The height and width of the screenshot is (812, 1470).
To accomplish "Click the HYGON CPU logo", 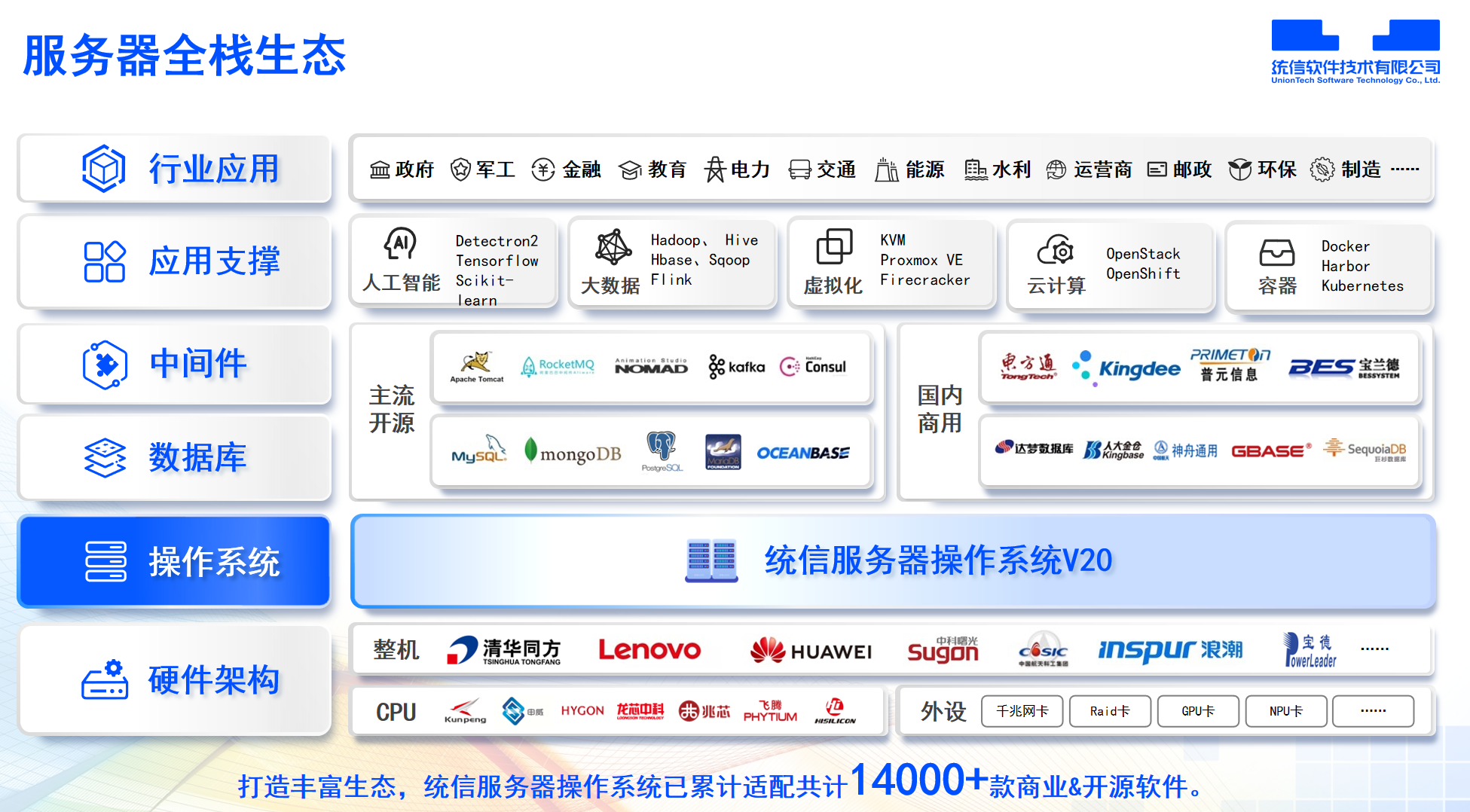I will [582, 710].
